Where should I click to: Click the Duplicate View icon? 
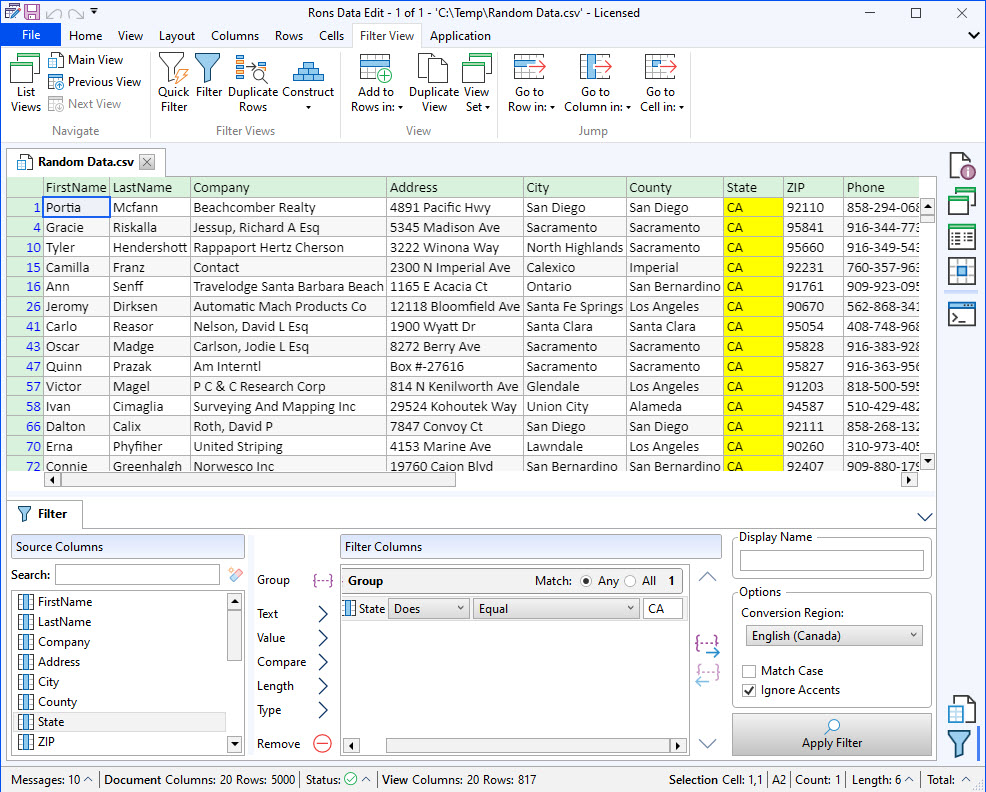pos(433,82)
